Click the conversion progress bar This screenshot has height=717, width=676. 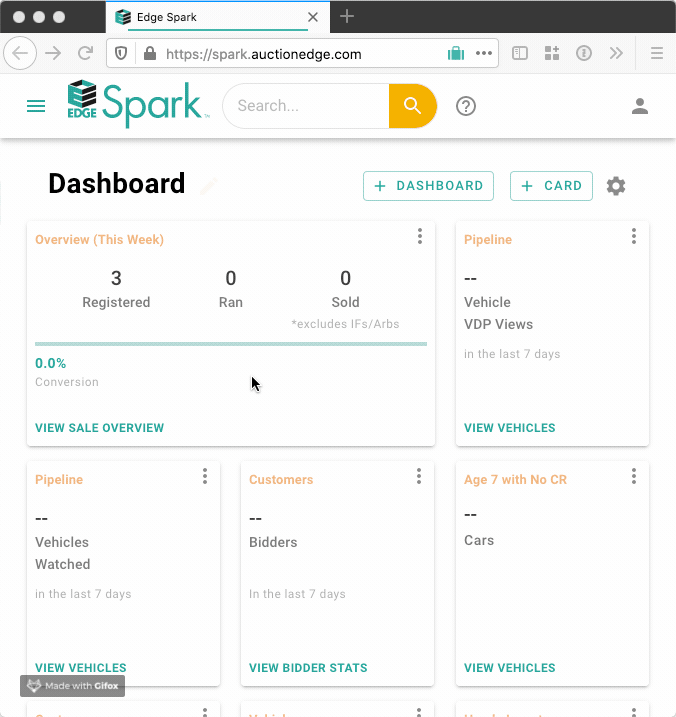[231, 344]
